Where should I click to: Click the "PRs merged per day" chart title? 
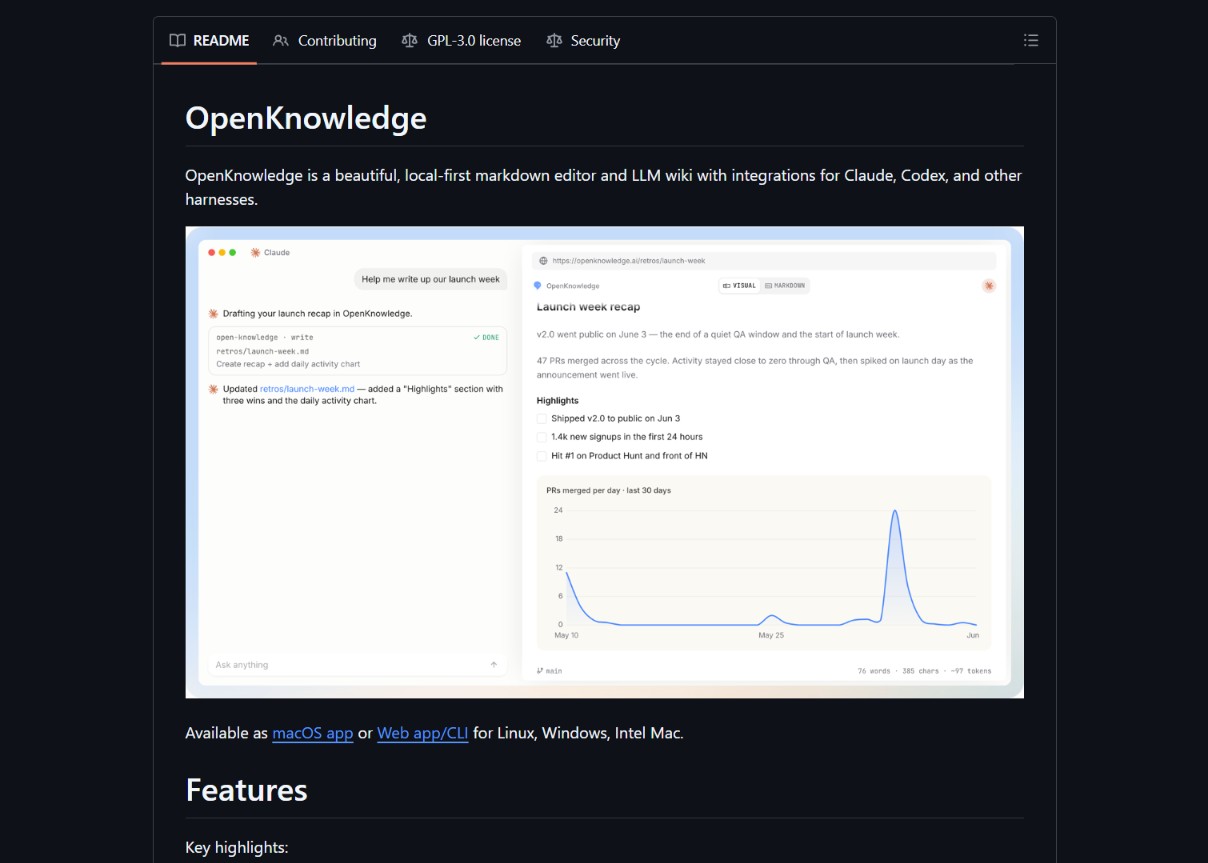609,491
